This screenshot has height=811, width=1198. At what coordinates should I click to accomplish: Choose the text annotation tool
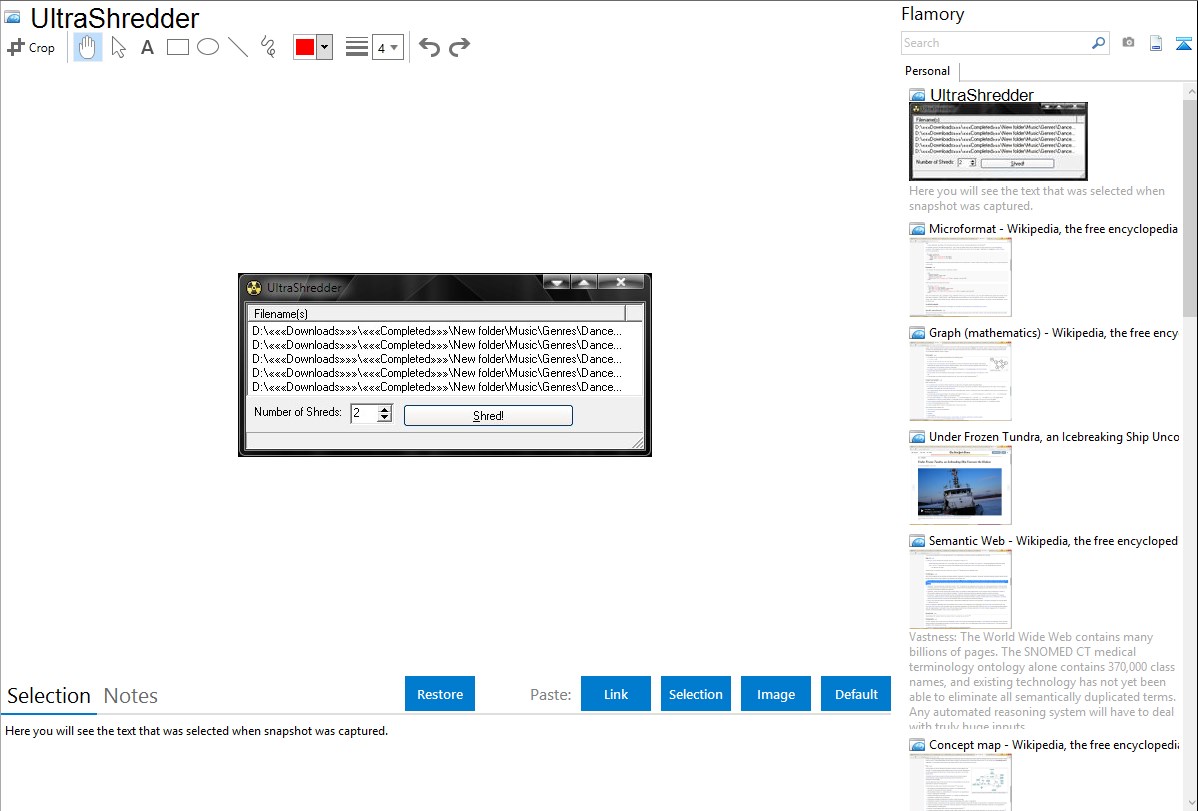[x=147, y=47]
